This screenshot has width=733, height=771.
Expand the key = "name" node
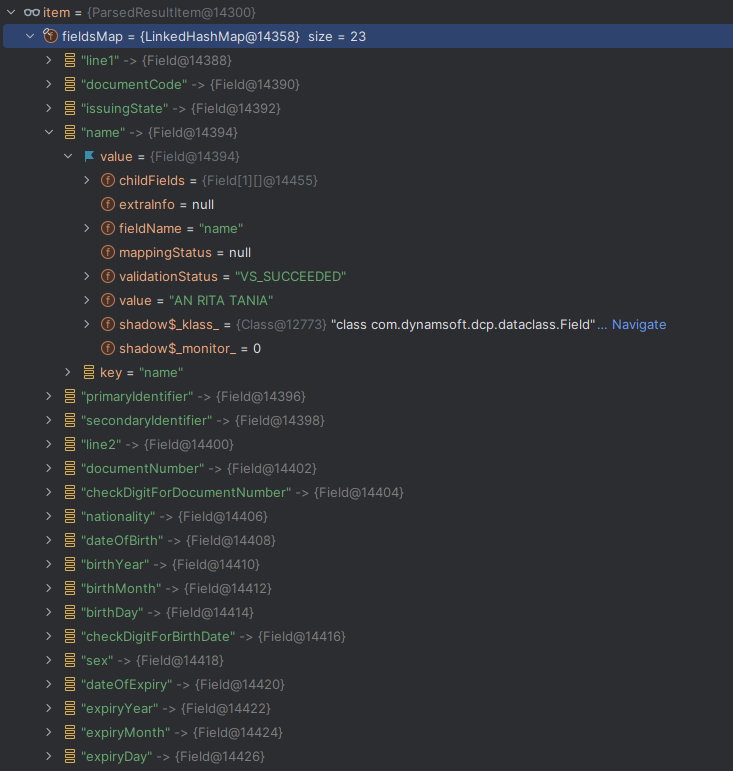pyautogui.click(x=68, y=372)
